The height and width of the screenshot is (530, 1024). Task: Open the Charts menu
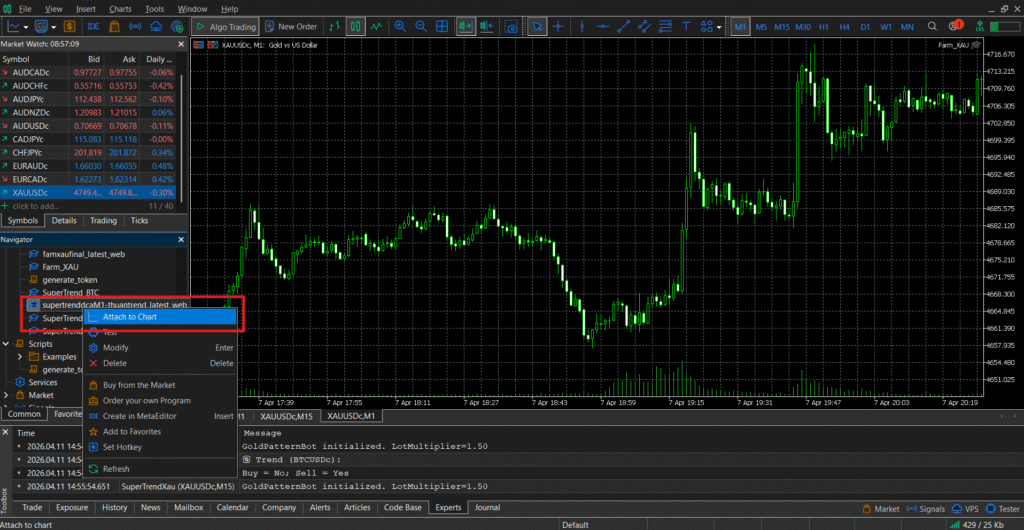pos(120,8)
